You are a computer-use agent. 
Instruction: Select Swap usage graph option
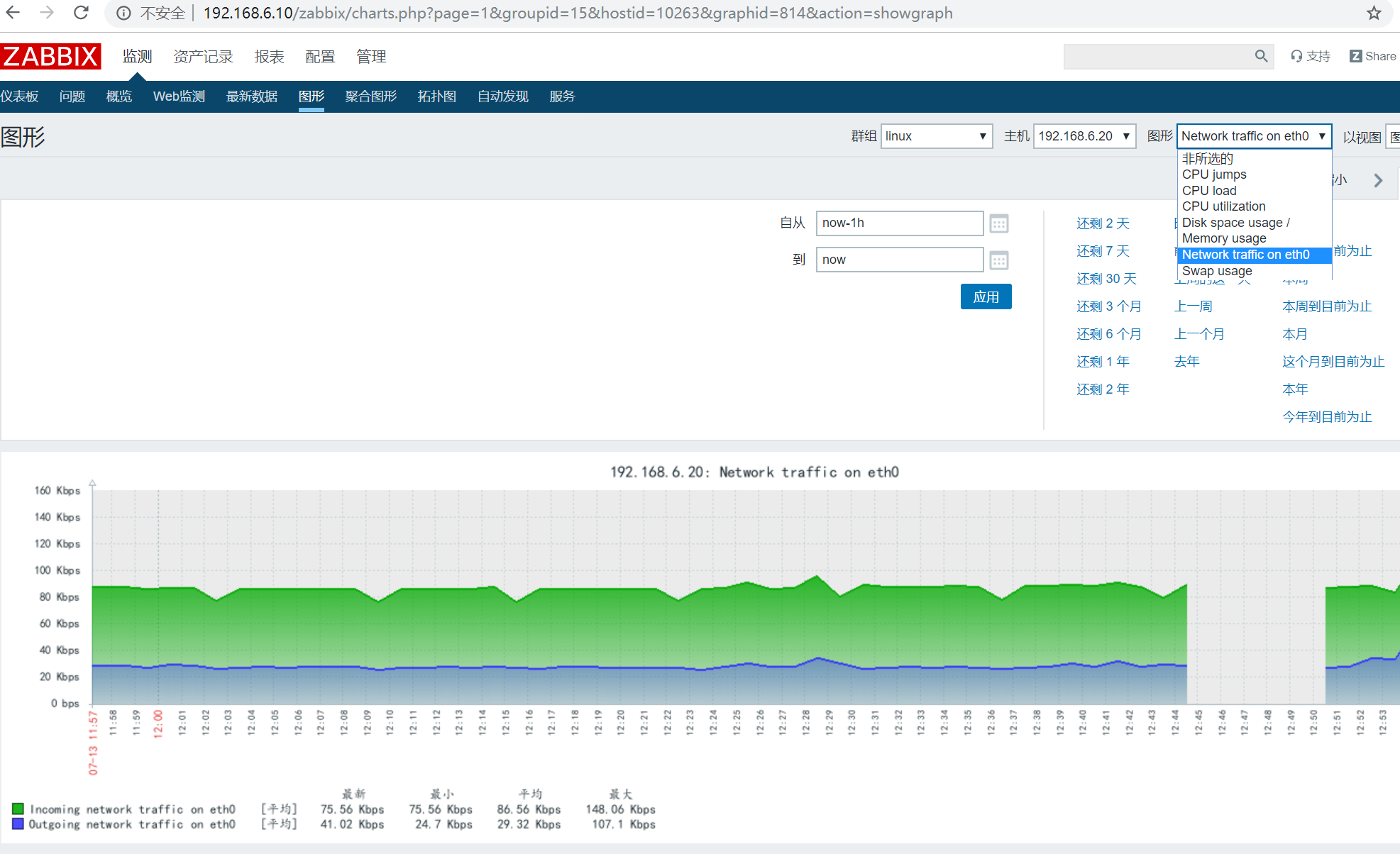[x=1254, y=271]
